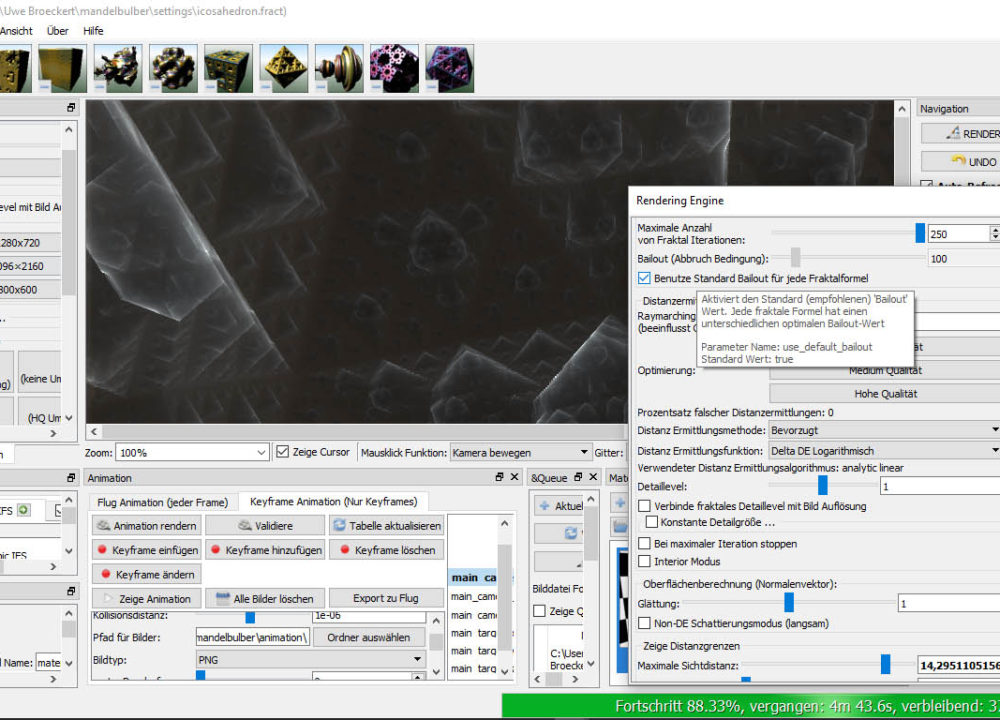Click Keyframe hinzufügen with red dot

tap(266, 550)
